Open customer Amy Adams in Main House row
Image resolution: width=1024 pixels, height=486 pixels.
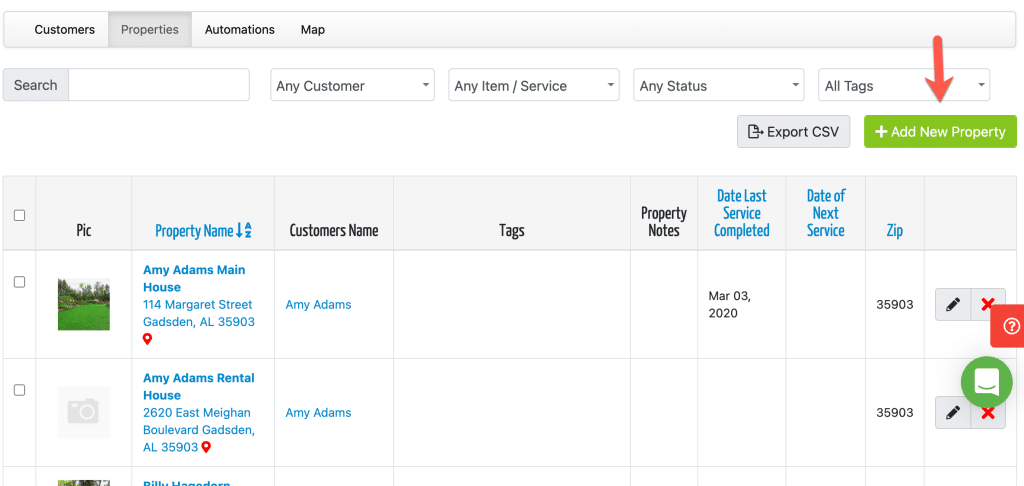tap(318, 304)
